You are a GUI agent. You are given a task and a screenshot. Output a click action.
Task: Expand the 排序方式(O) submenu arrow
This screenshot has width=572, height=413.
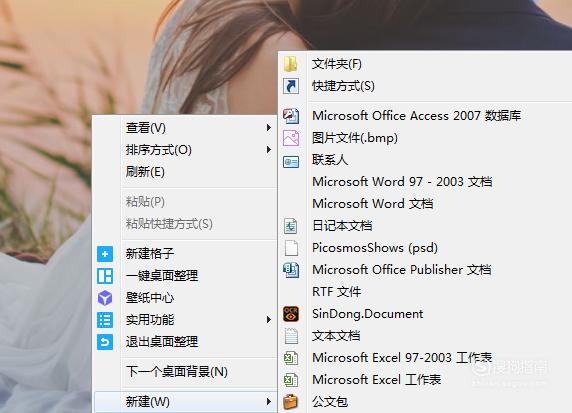[269, 150]
